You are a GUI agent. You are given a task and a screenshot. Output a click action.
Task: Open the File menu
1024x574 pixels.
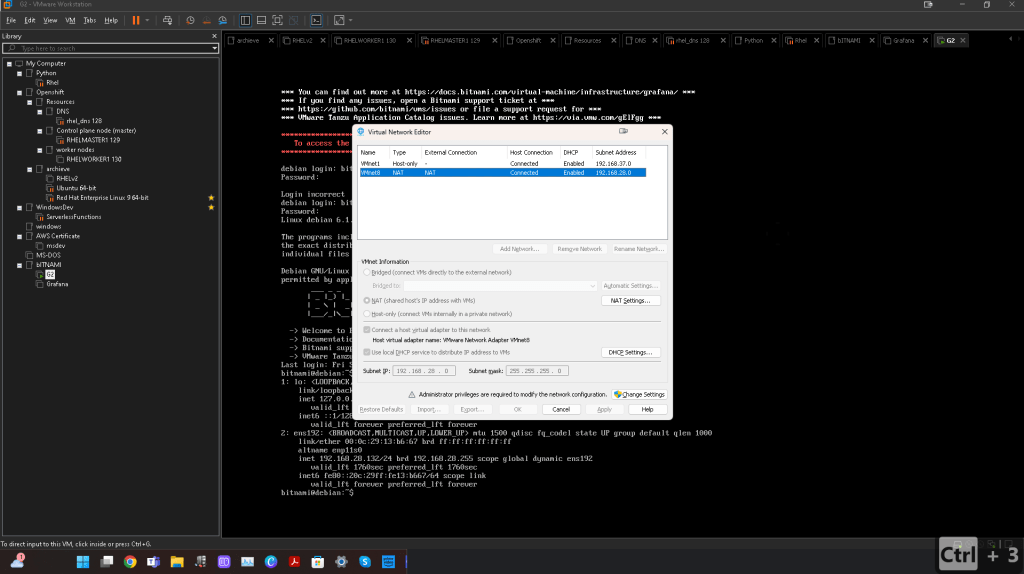pos(11,20)
